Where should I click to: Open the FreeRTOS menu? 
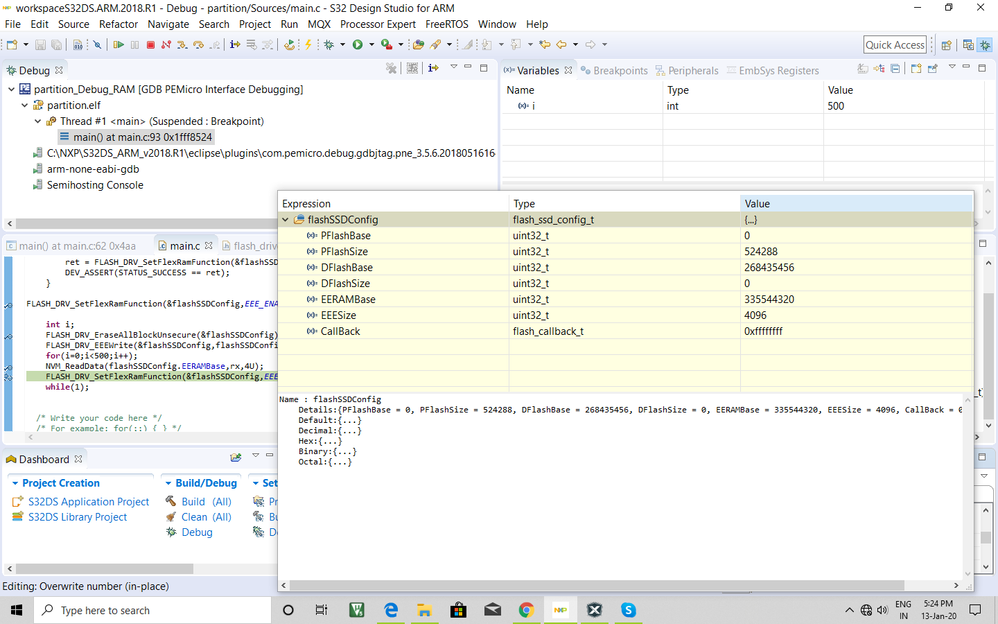[447, 24]
